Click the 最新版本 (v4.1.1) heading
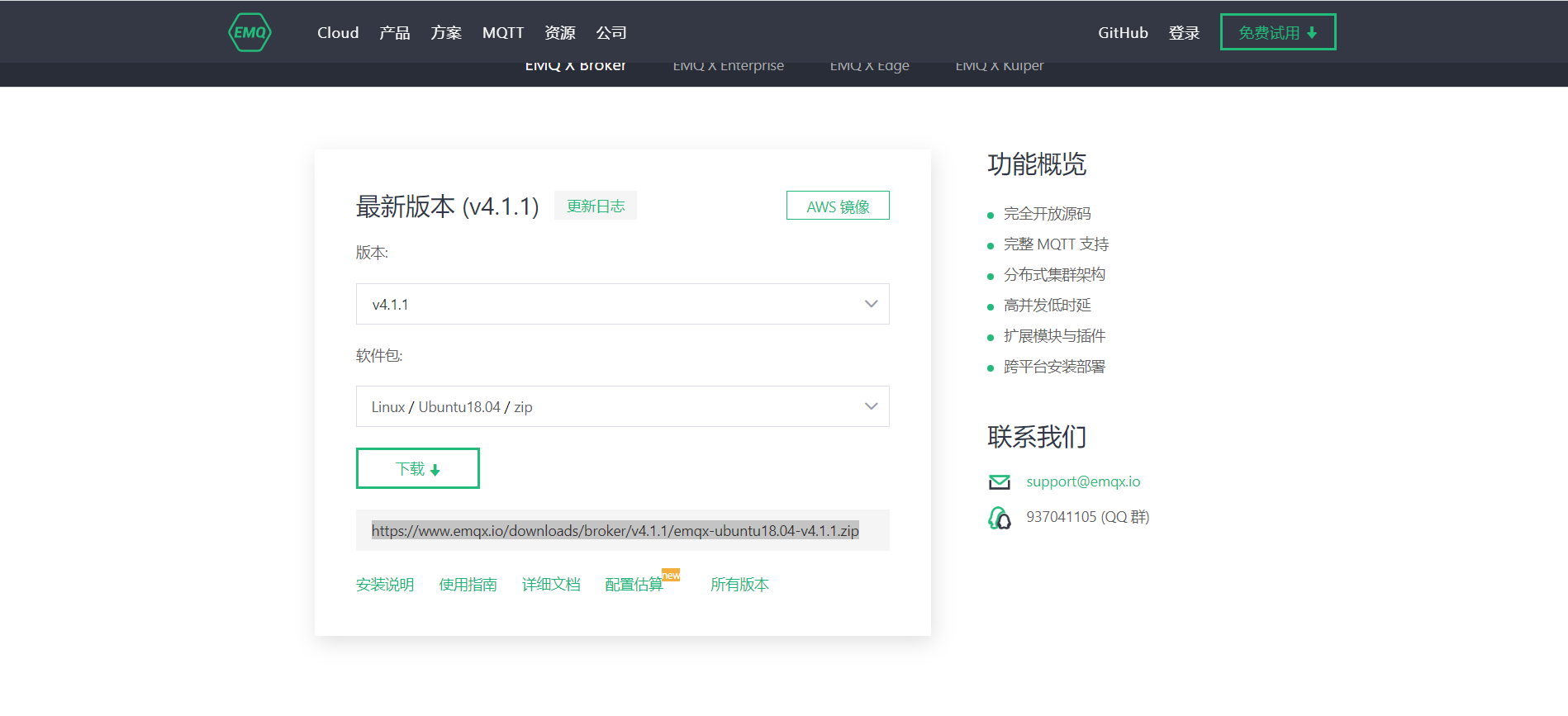1568x716 pixels. coord(448,206)
